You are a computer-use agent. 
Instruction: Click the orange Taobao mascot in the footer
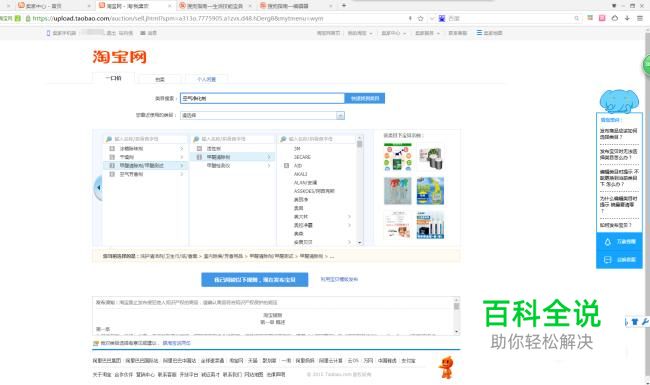pyautogui.click(x=447, y=367)
